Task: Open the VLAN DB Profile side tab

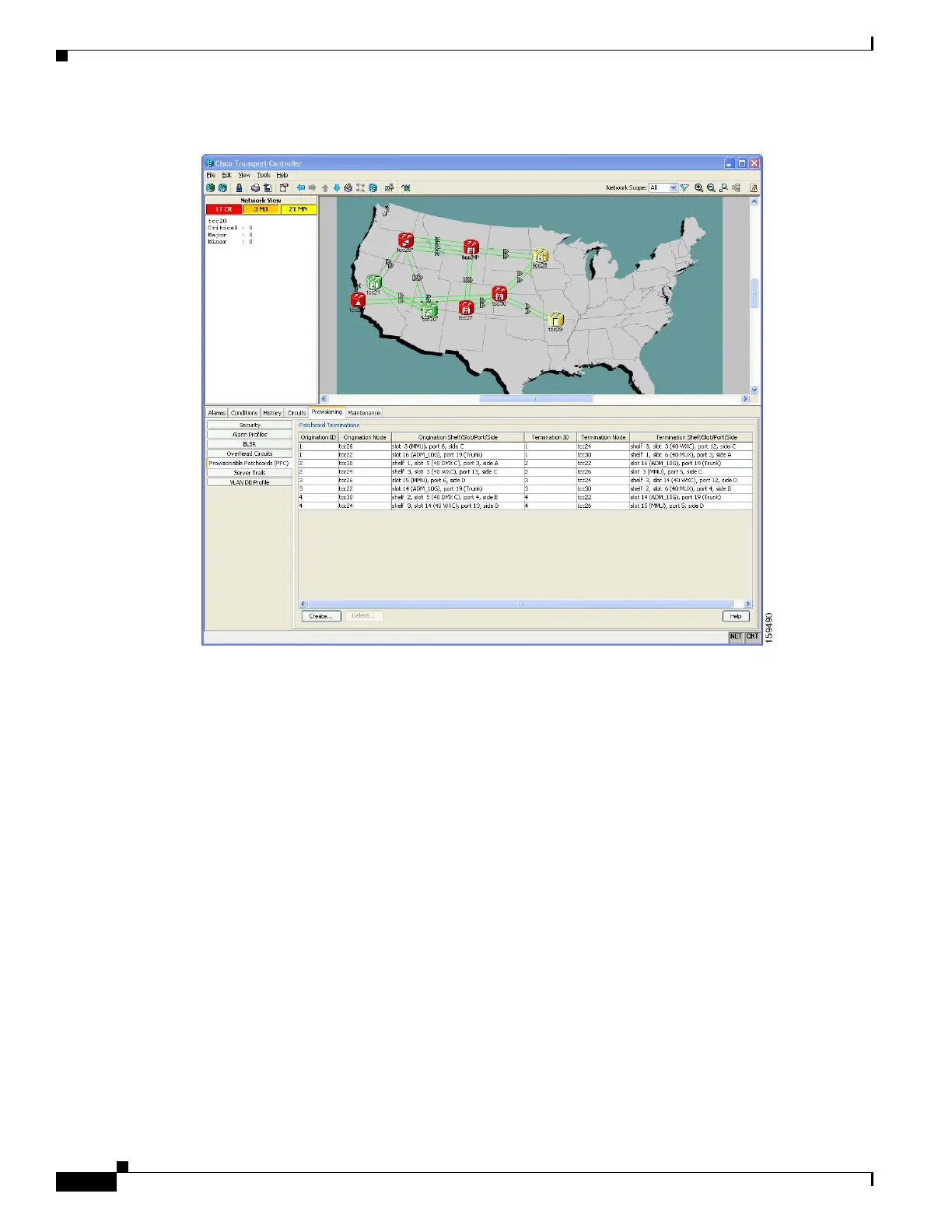Action: pos(250,482)
